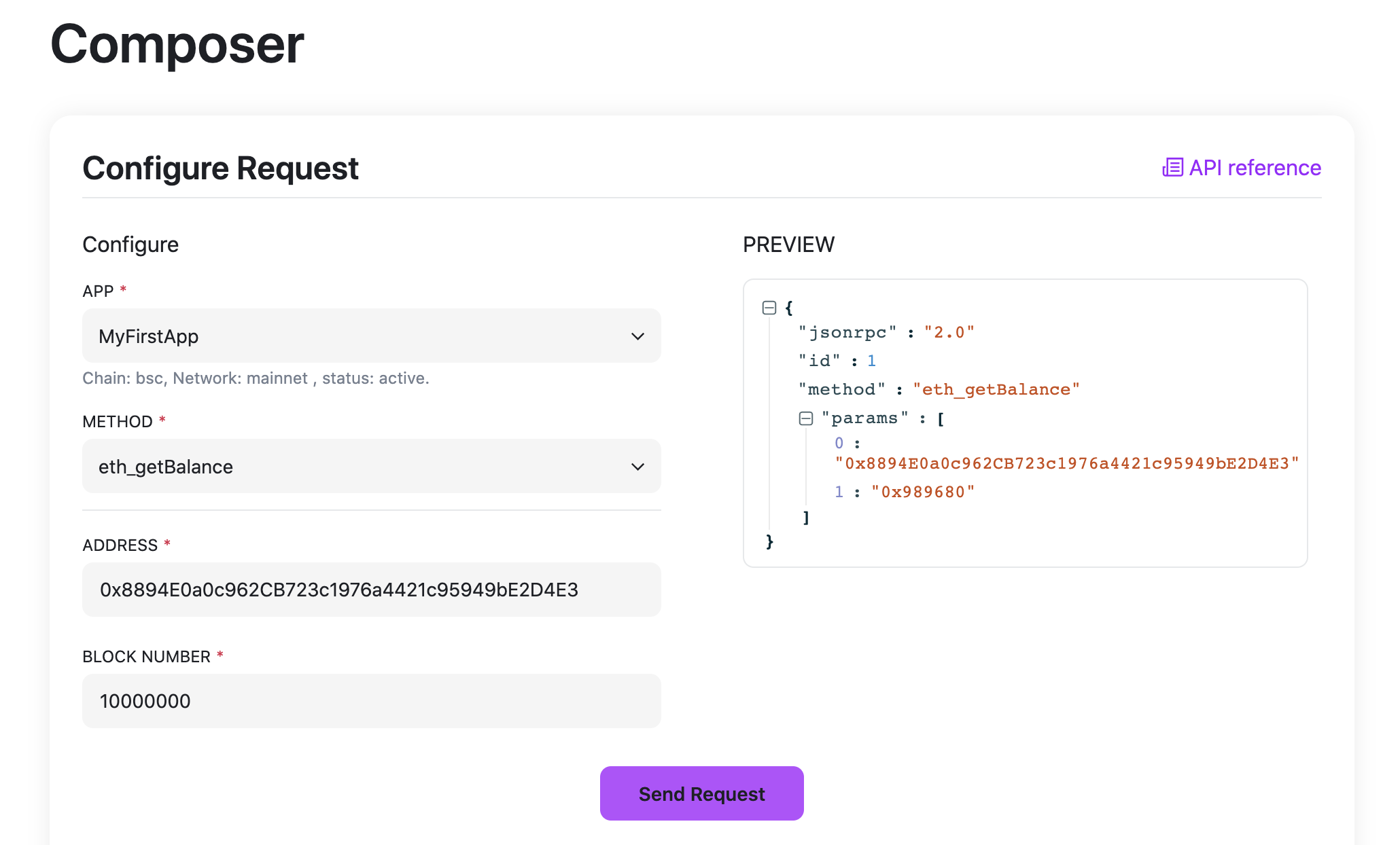
Task: Click the "params" key in preview
Action: pos(864,418)
